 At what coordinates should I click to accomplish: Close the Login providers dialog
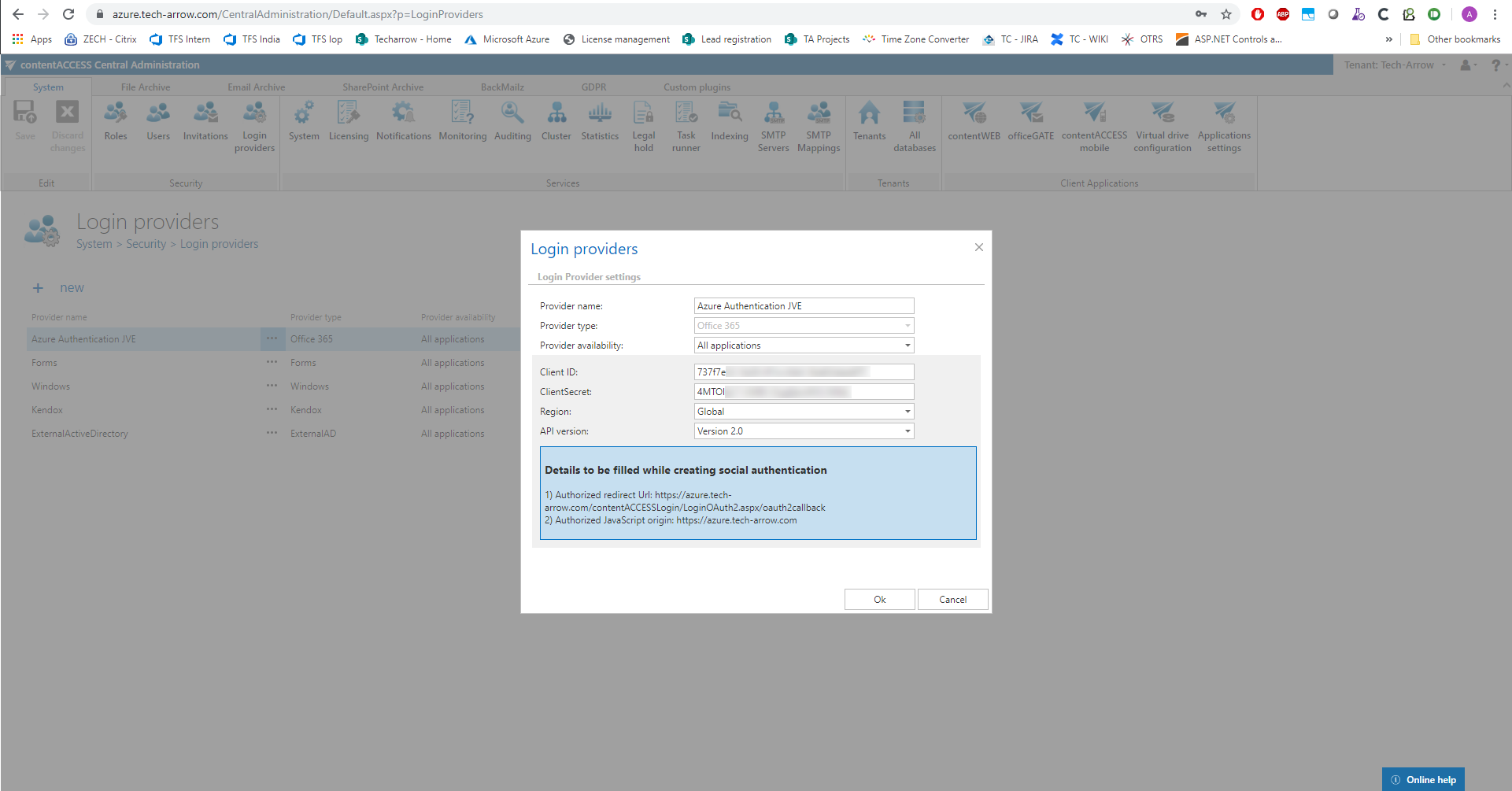978,247
